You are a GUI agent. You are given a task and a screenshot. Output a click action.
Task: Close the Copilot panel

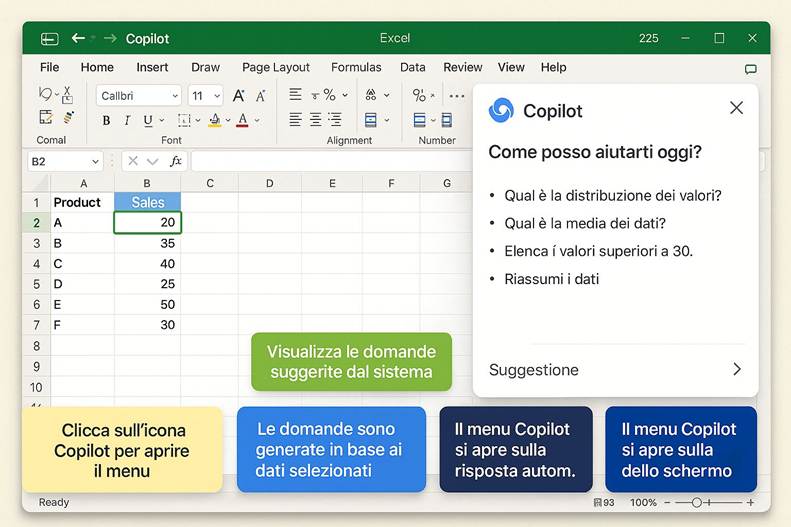[x=736, y=107]
